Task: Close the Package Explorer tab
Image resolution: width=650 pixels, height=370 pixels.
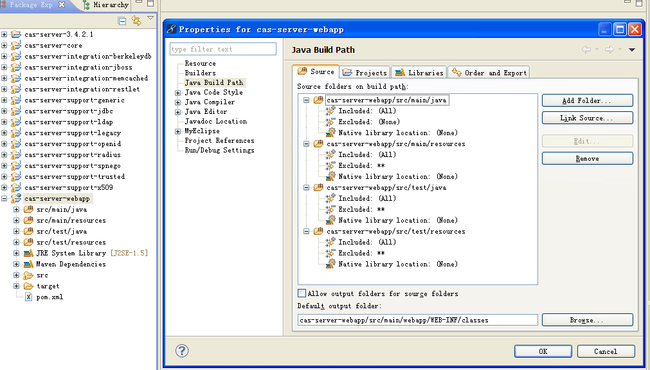Action: [x=62, y=5]
